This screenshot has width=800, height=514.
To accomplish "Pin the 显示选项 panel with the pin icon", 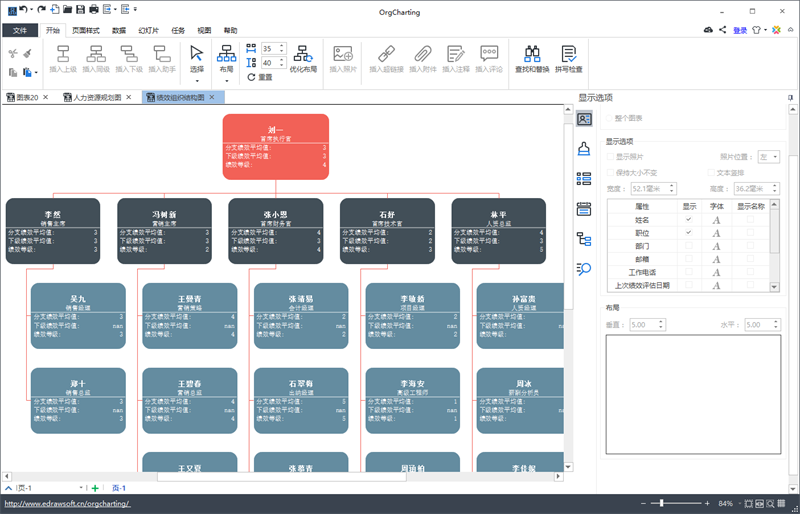I will pyautogui.click(x=790, y=97).
